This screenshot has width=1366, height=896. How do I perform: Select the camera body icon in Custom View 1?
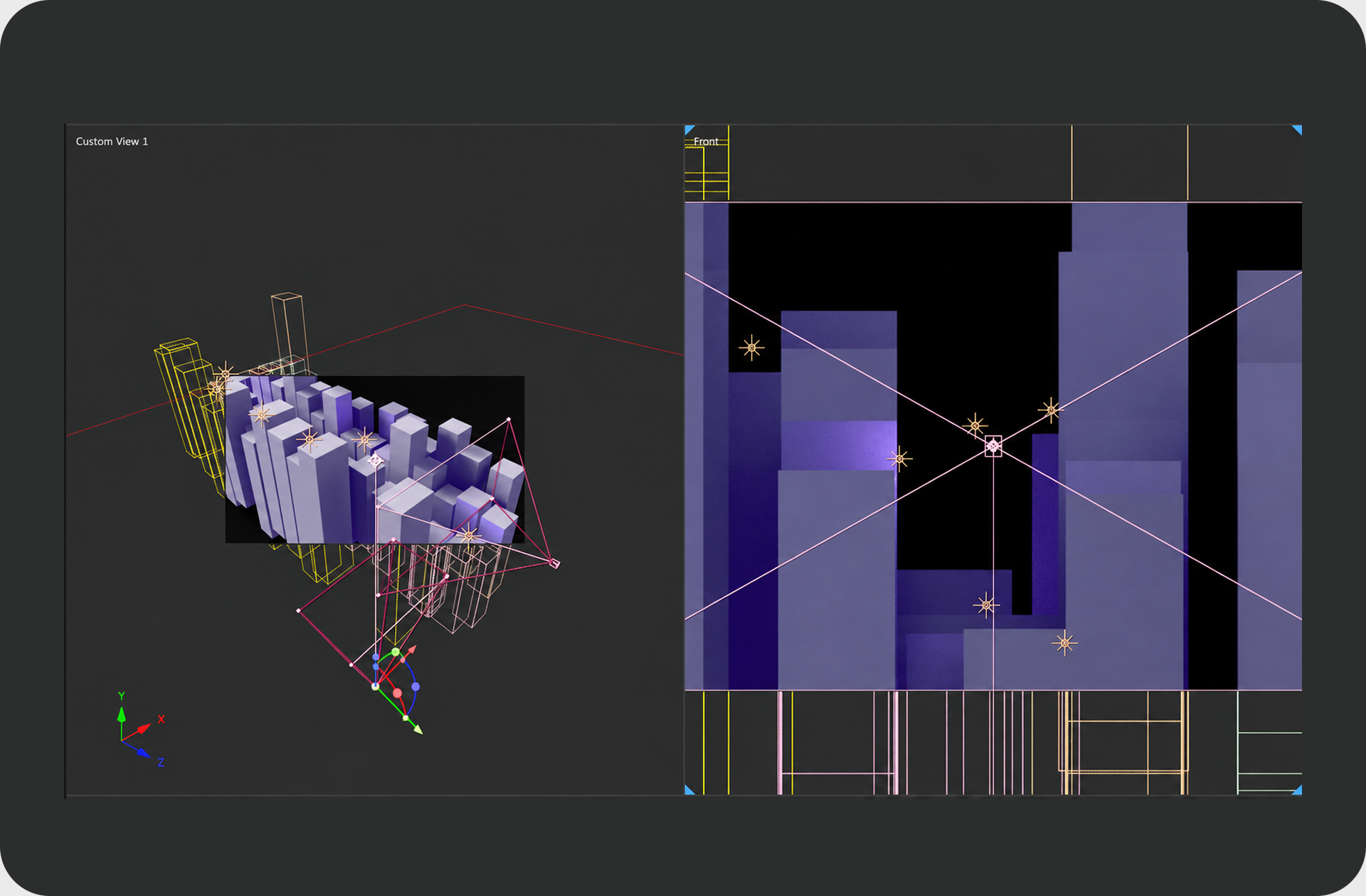(x=555, y=563)
